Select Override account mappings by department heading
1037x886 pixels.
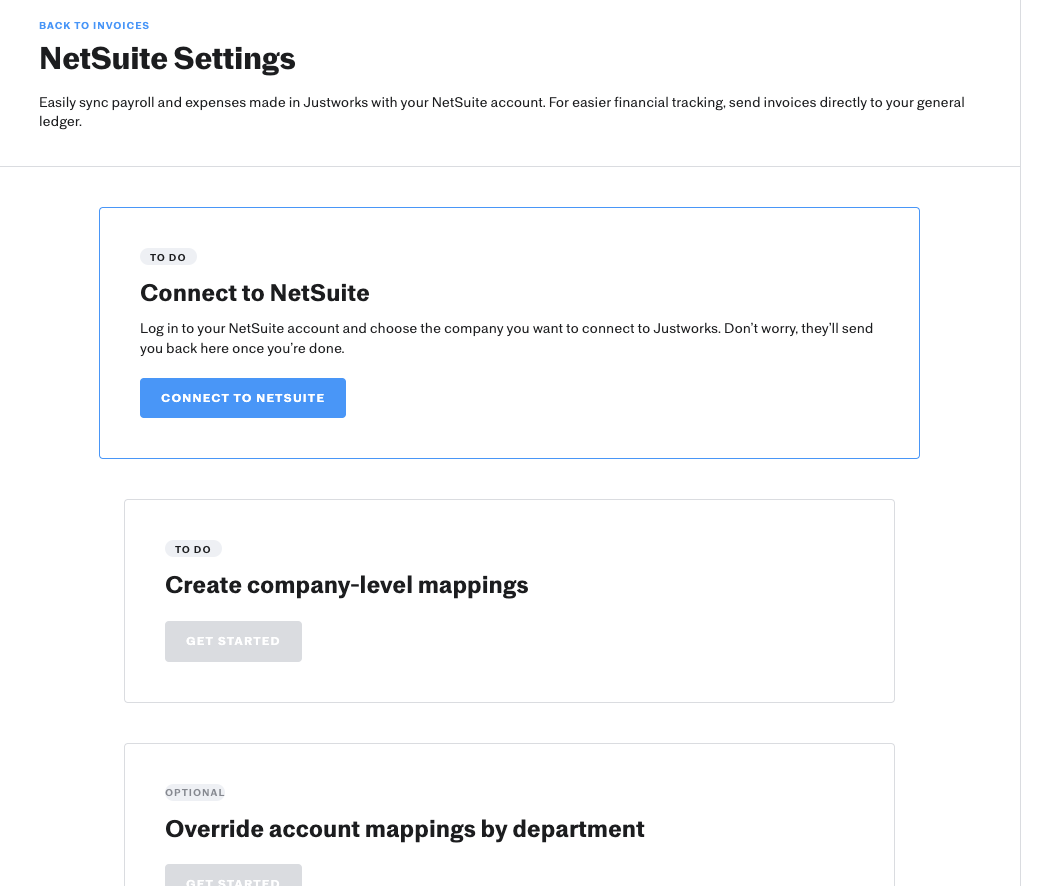click(x=405, y=829)
